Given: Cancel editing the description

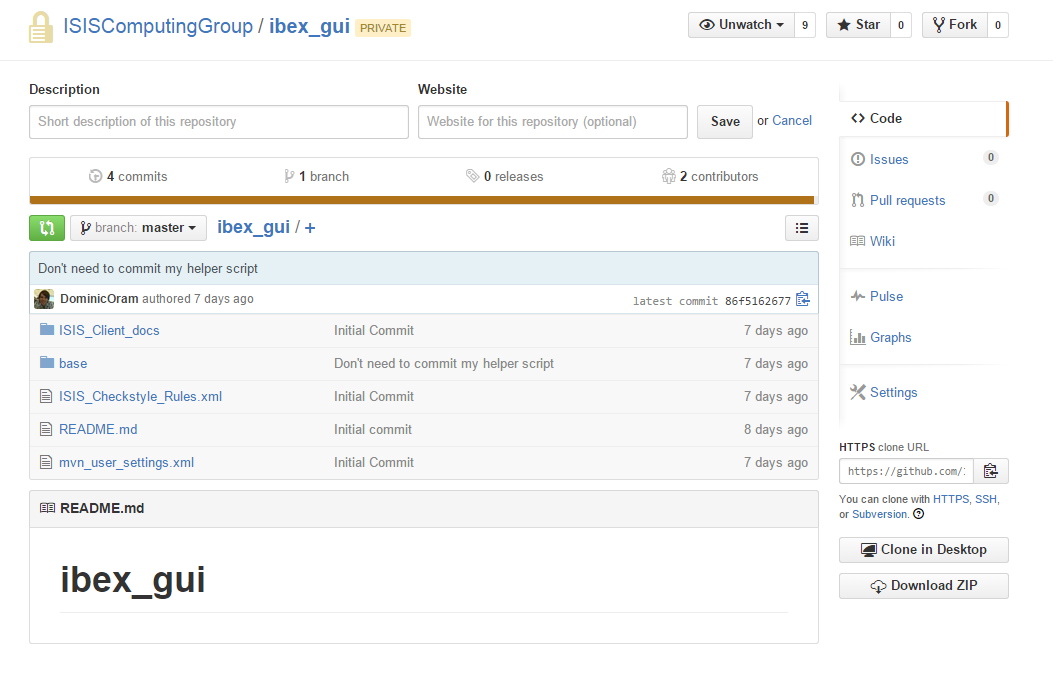Looking at the screenshot, I should (x=792, y=120).
